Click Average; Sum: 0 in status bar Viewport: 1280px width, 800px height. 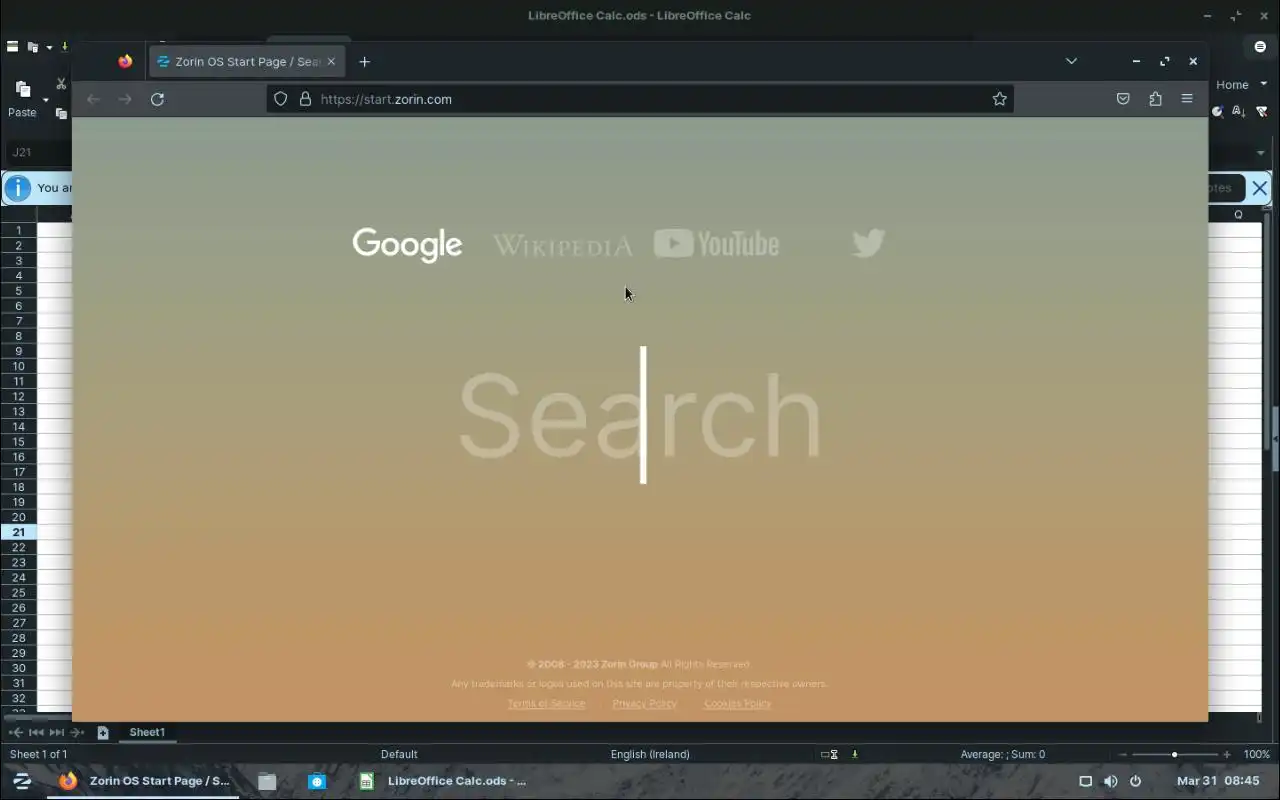point(1002,754)
